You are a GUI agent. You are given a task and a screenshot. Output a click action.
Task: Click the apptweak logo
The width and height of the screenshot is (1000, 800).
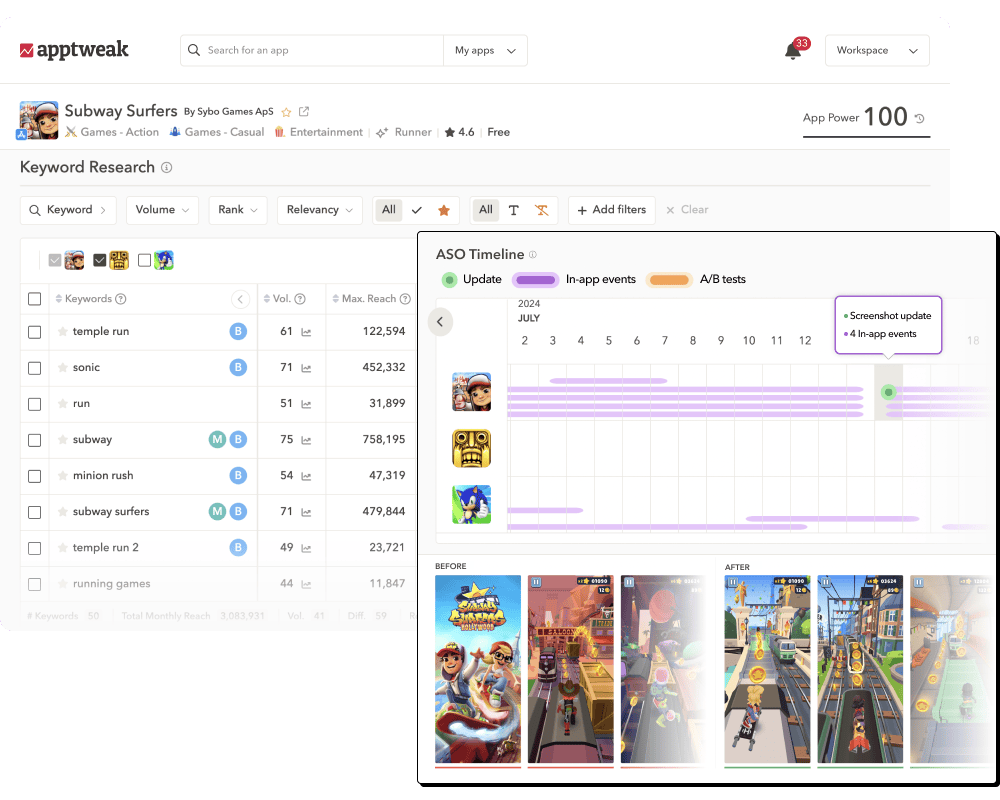point(72,48)
